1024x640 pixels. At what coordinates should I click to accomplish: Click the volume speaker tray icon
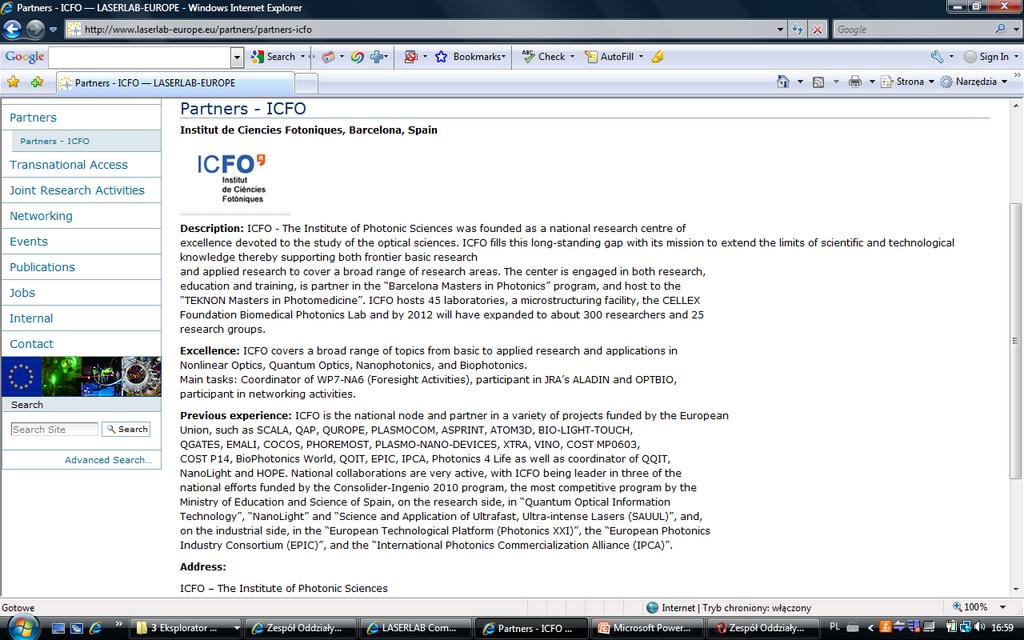(980, 628)
